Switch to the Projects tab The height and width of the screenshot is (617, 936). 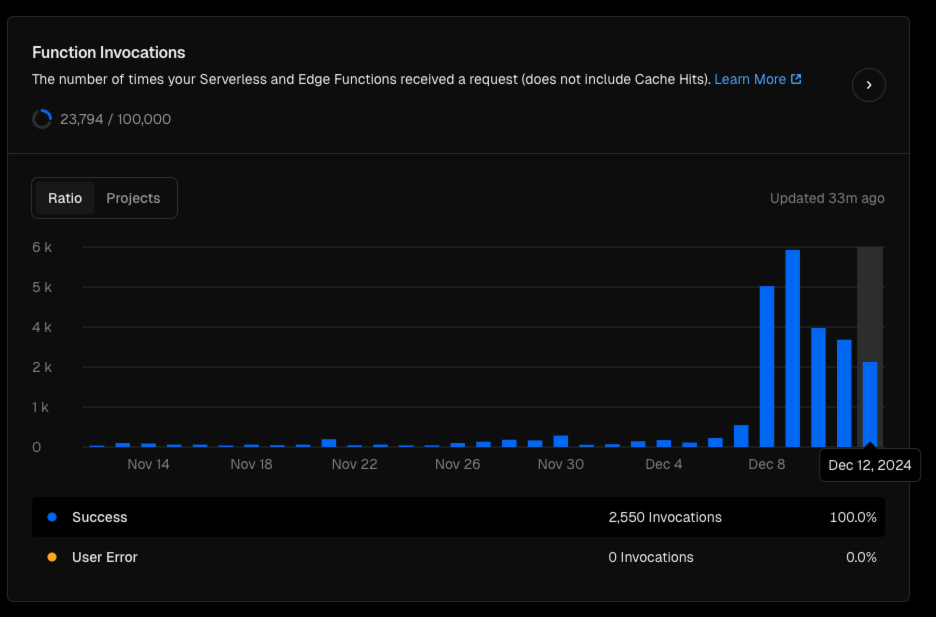point(133,198)
